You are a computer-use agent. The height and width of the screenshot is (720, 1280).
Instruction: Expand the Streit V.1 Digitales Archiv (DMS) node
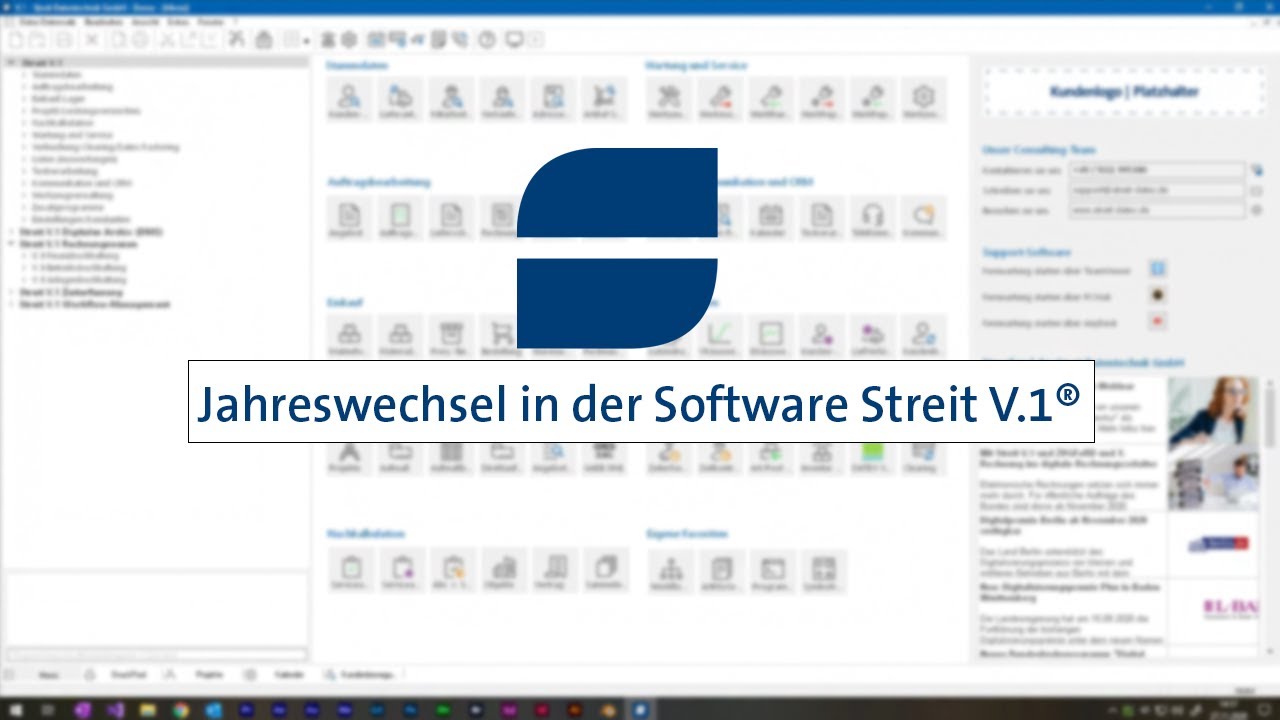pos(11,232)
